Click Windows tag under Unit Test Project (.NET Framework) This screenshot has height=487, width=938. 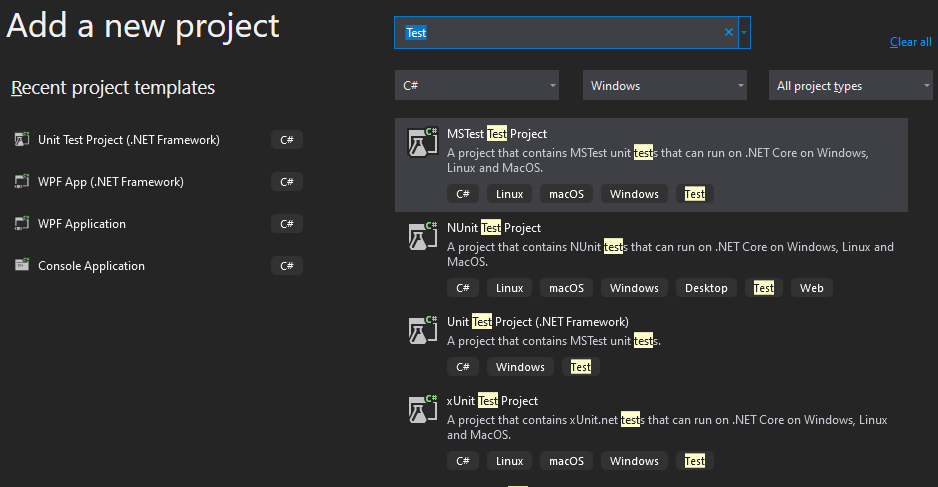520,367
